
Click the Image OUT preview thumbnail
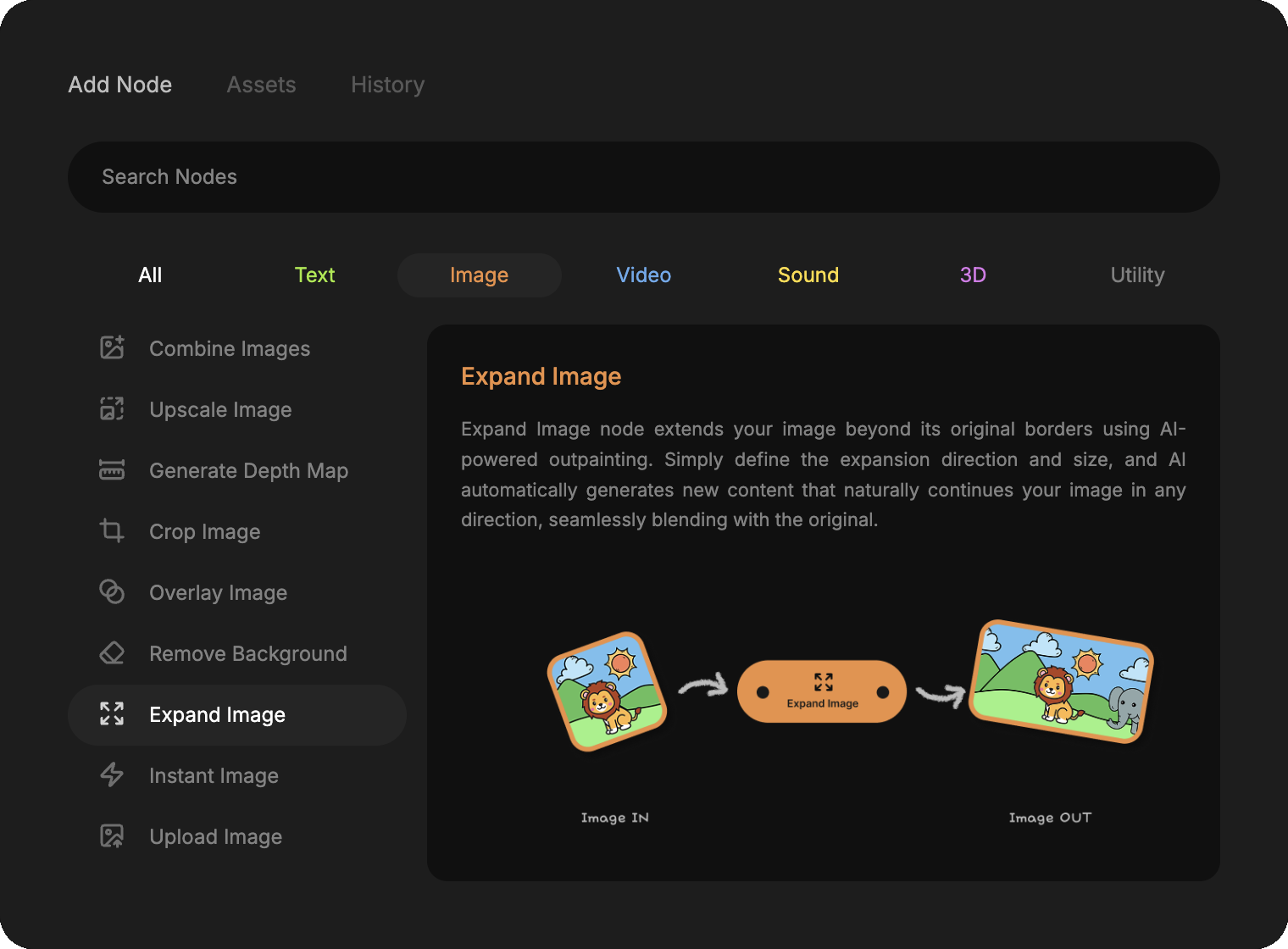click(x=1061, y=681)
